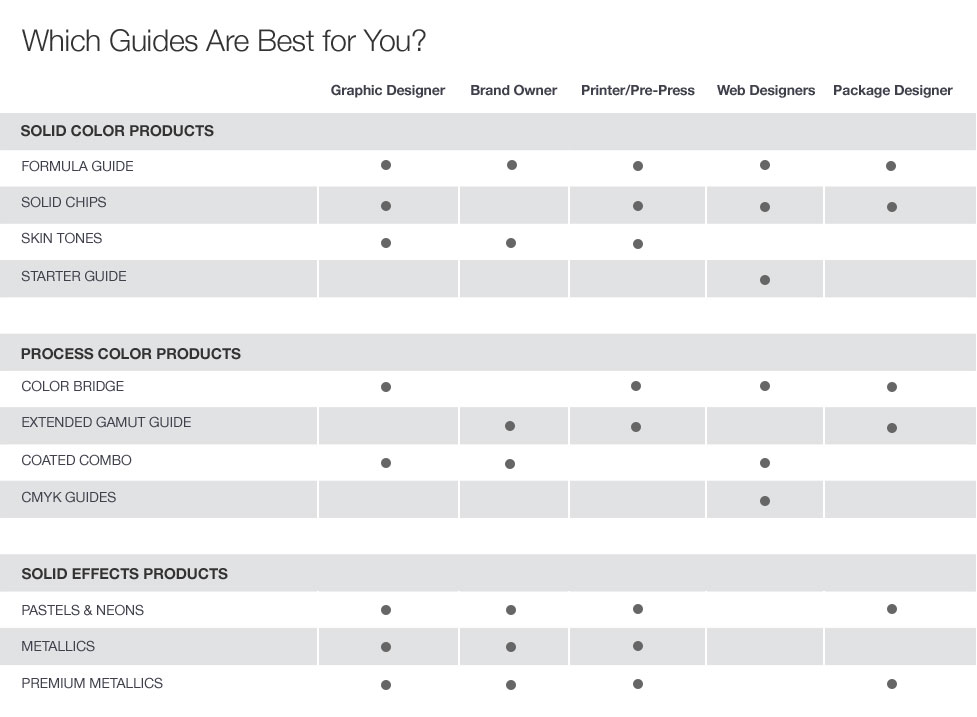Viewport: 977px width, 717px height.
Task: Click the Starter Guide dot under Web Designers
Action: pos(765,280)
